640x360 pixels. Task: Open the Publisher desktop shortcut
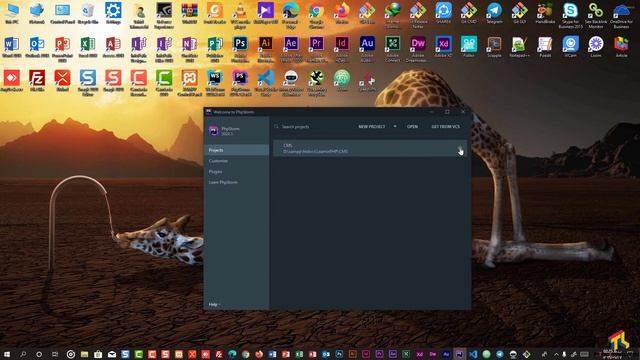pyautogui.click(x=215, y=49)
